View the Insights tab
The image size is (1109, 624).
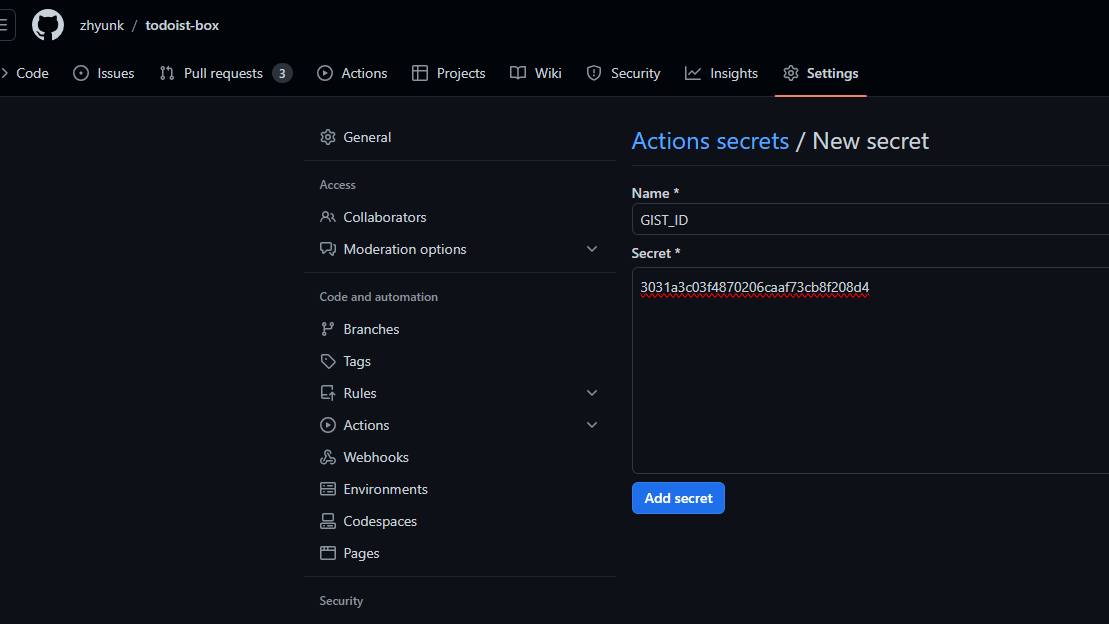pyautogui.click(x=721, y=74)
